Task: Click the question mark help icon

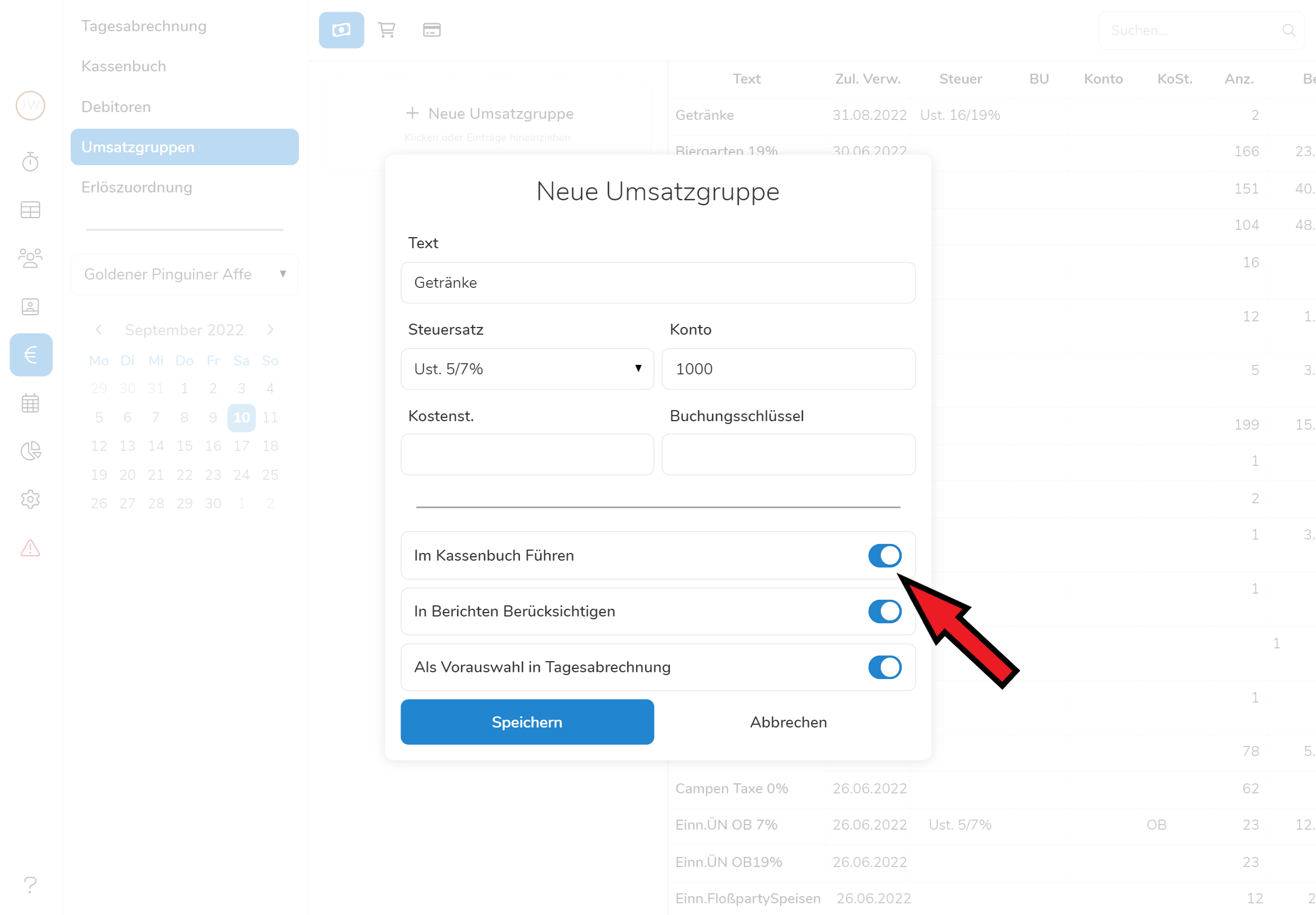Action: 30,884
